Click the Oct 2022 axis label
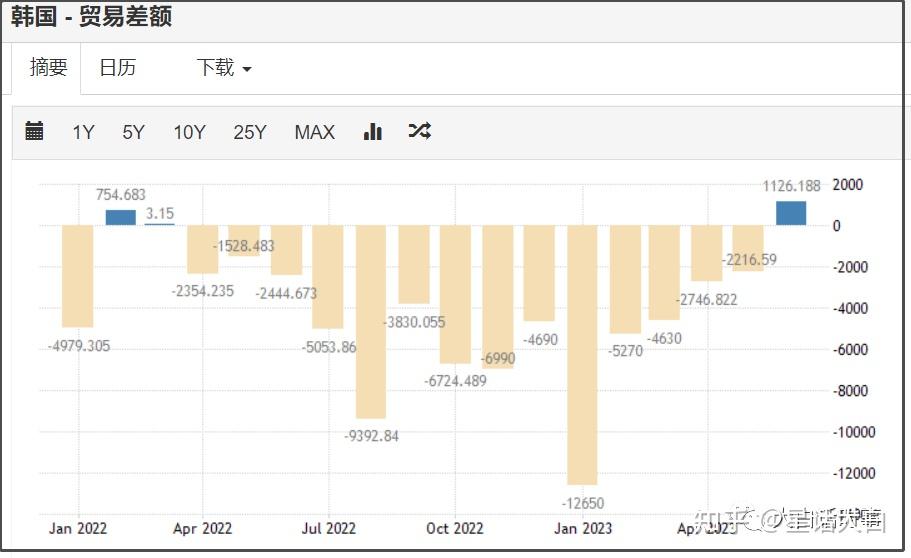Image resolution: width=911 pixels, height=558 pixels. pyautogui.click(x=455, y=528)
